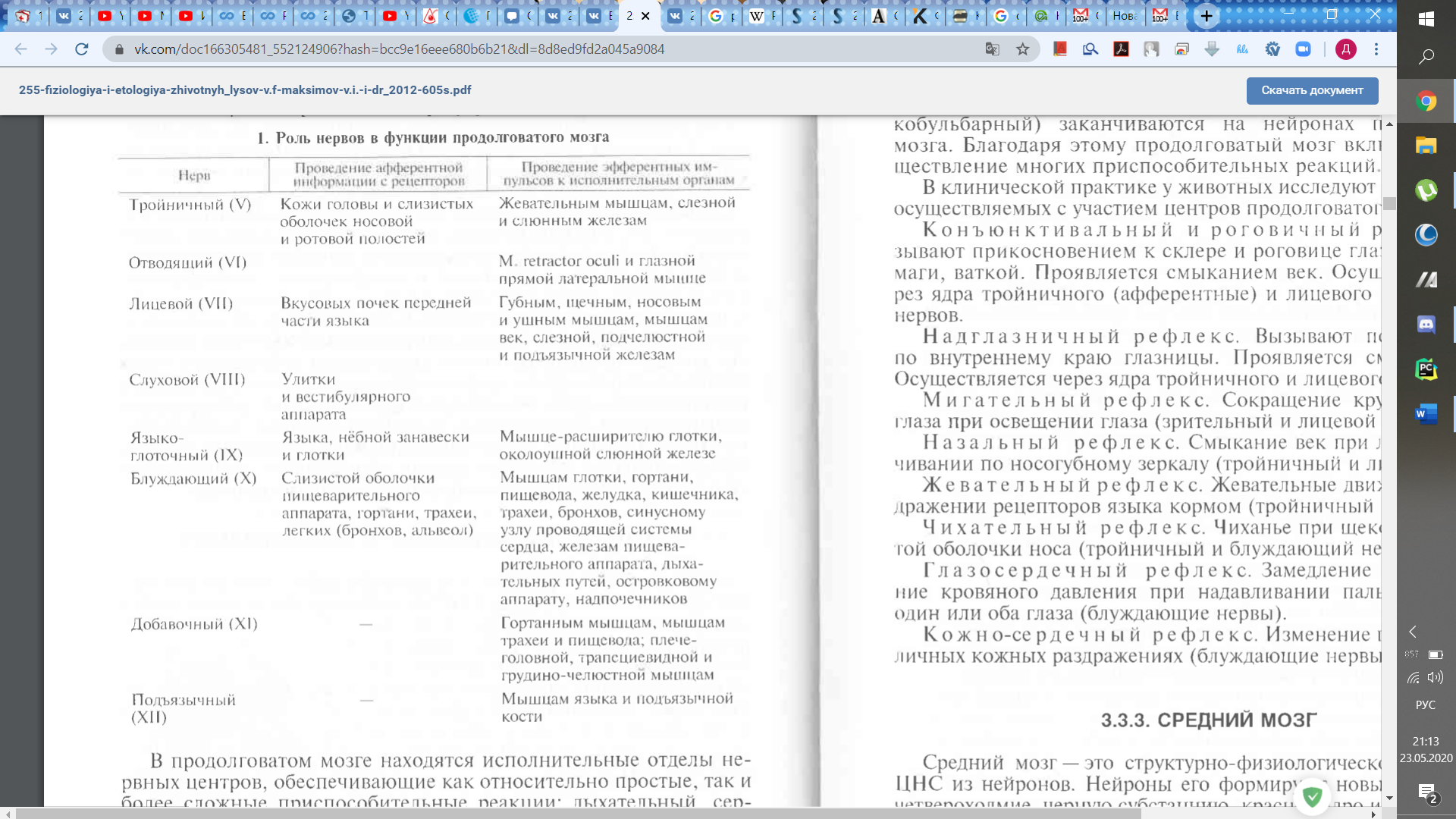
Task: Open the Chrome three-dot menu
Action: pyautogui.click(x=1376, y=49)
